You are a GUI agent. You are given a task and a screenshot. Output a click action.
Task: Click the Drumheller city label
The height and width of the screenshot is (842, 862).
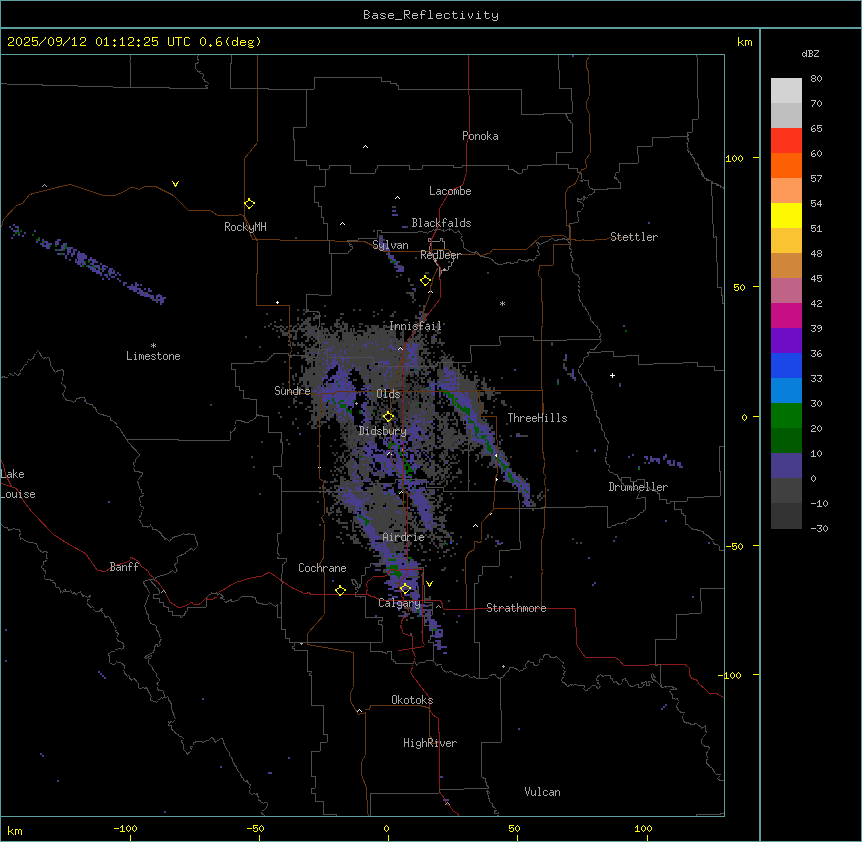(x=638, y=487)
